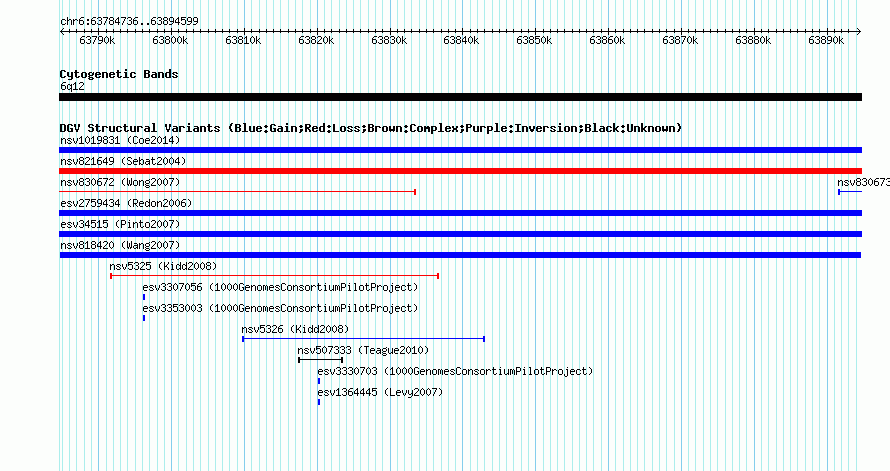Click the DGV Structural Variants track title
890x471 pixels.
pos(371,128)
